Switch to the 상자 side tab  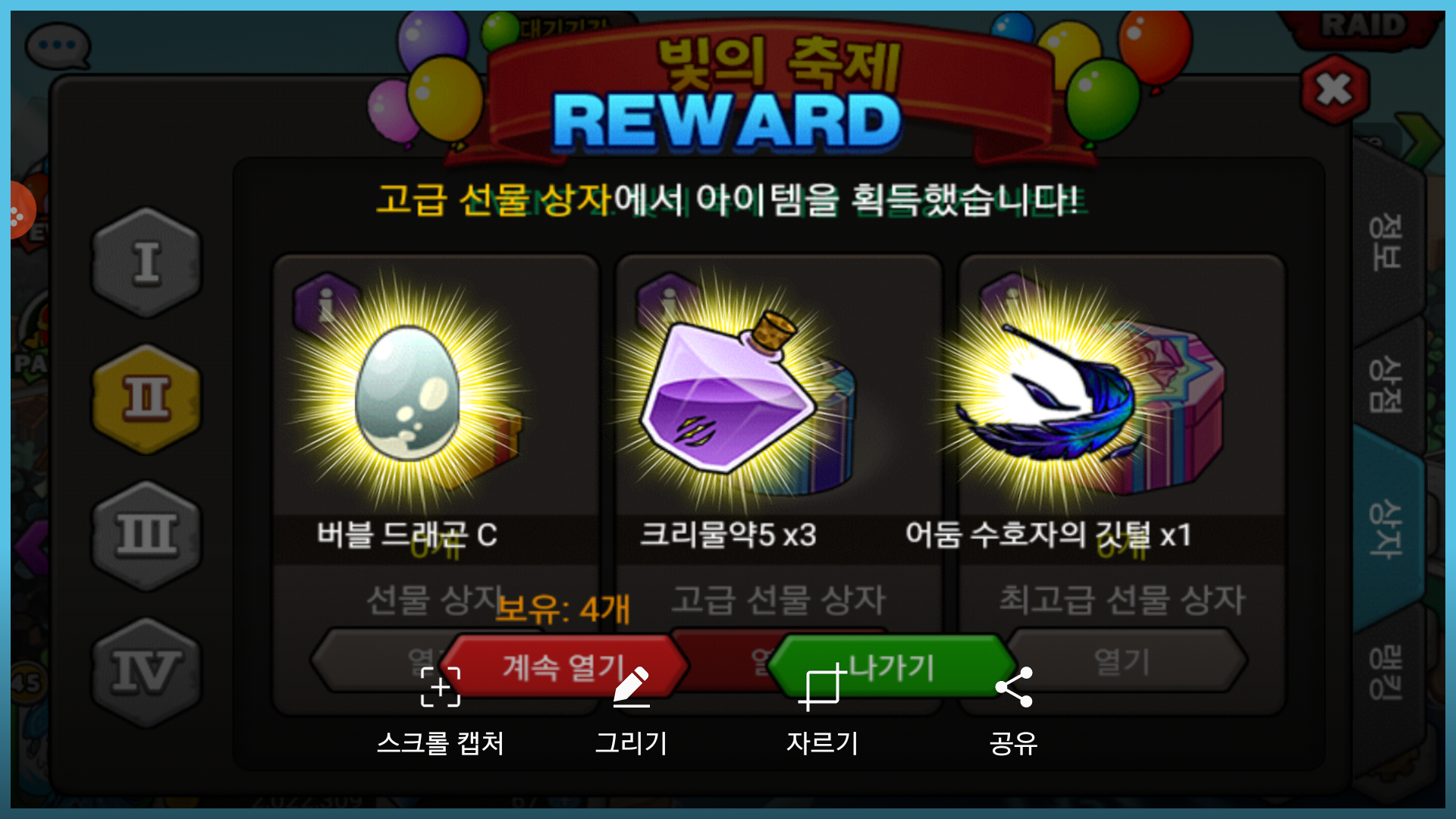[1386, 529]
